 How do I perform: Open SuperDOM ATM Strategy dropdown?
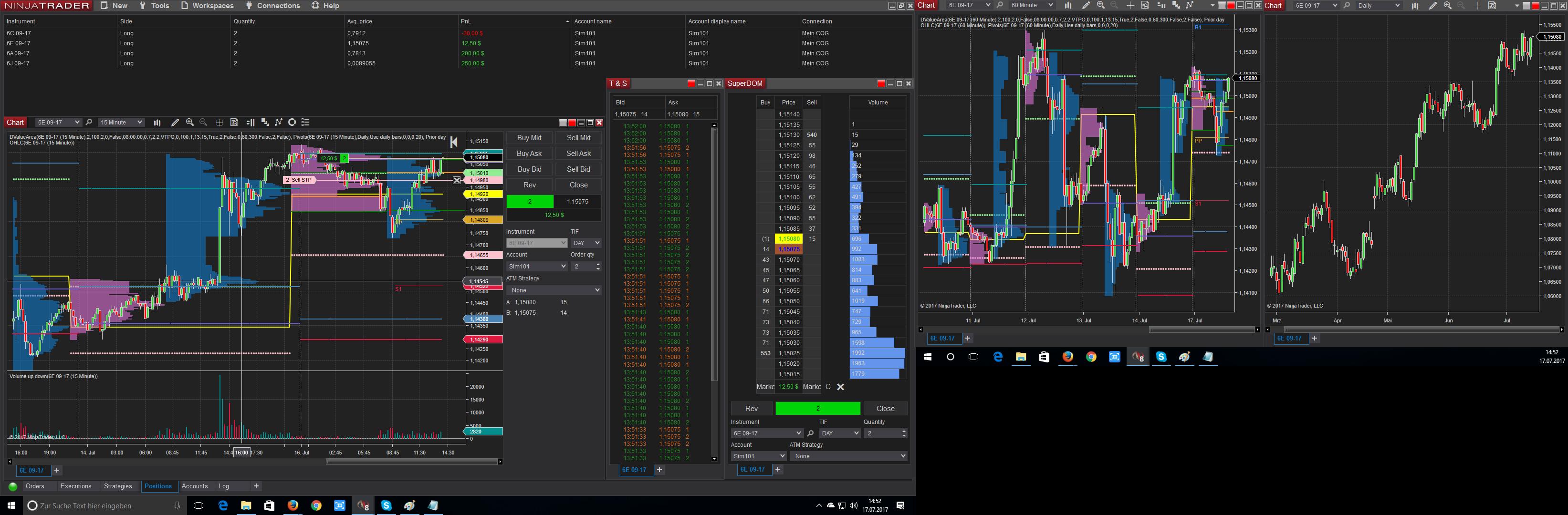[848, 456]
